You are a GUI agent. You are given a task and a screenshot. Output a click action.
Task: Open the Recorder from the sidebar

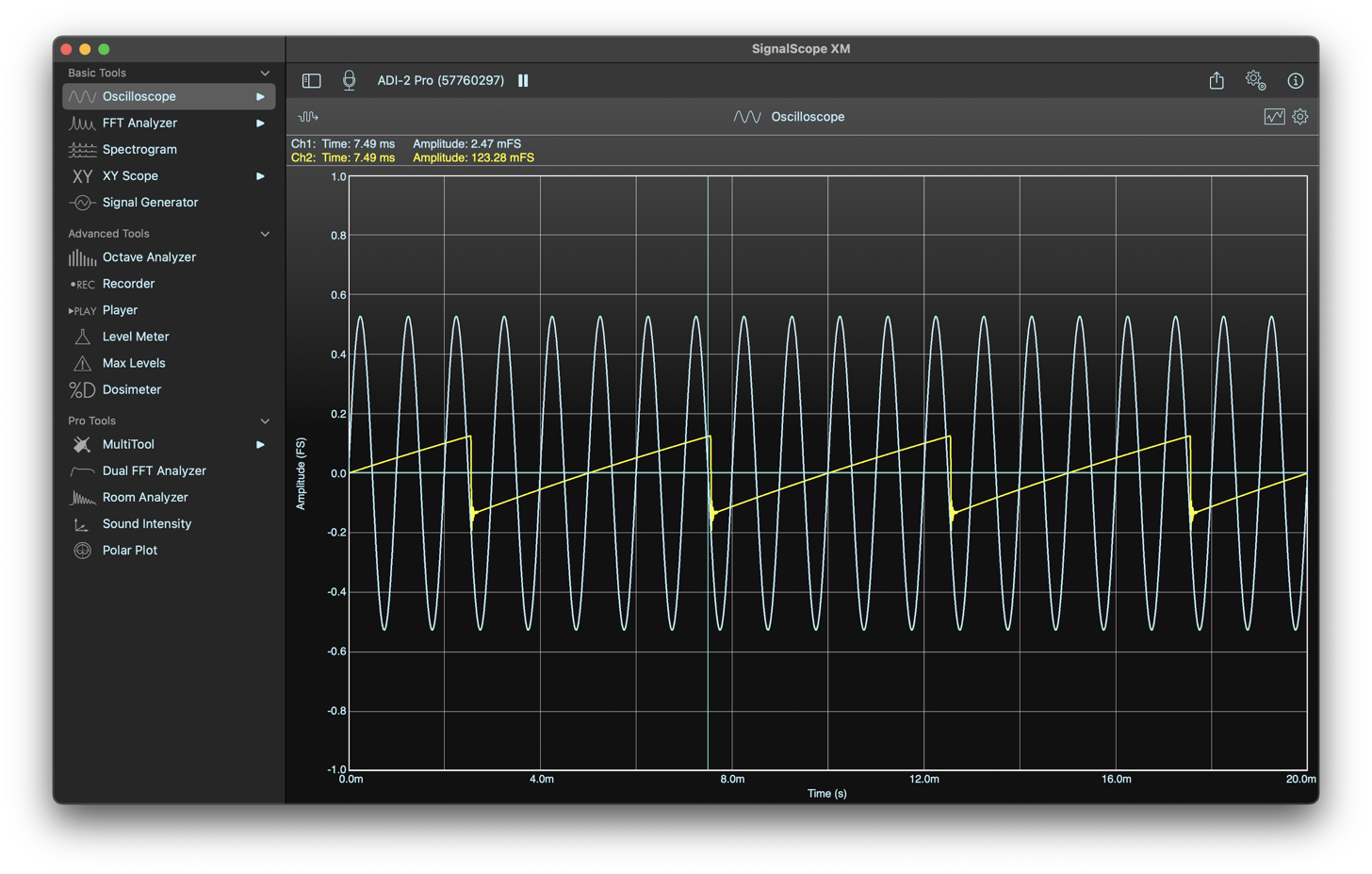coord(130,283)
